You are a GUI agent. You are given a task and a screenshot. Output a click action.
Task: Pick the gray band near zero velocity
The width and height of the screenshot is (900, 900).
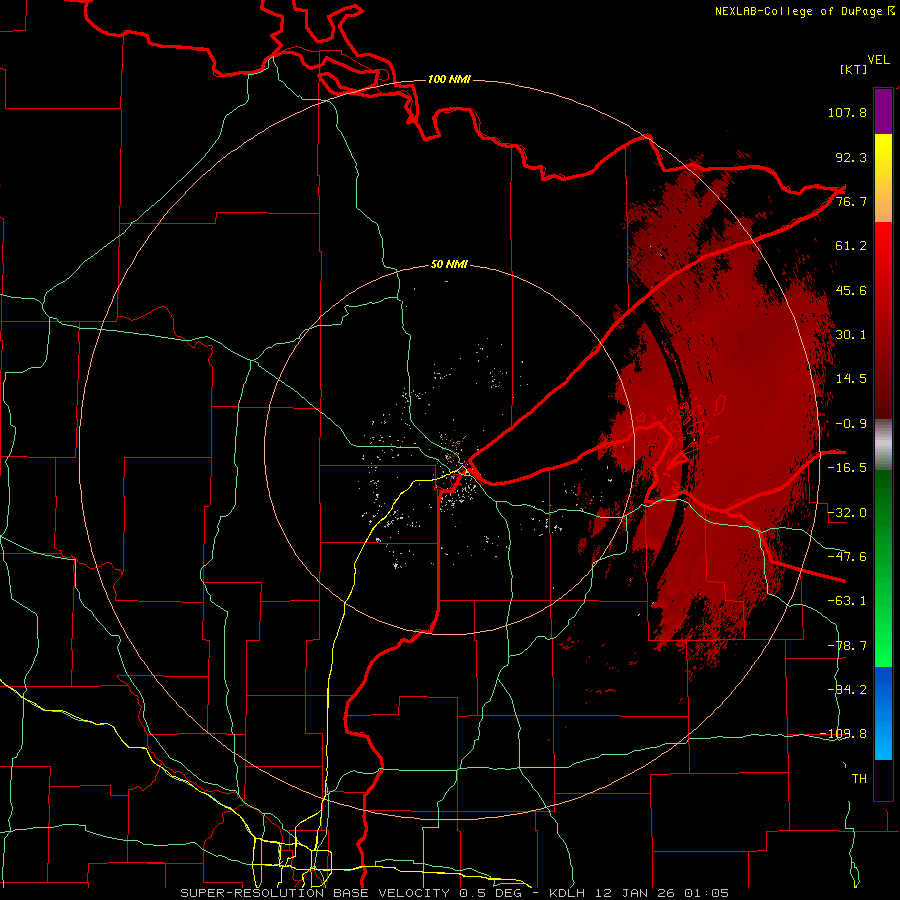coord(883,445)
